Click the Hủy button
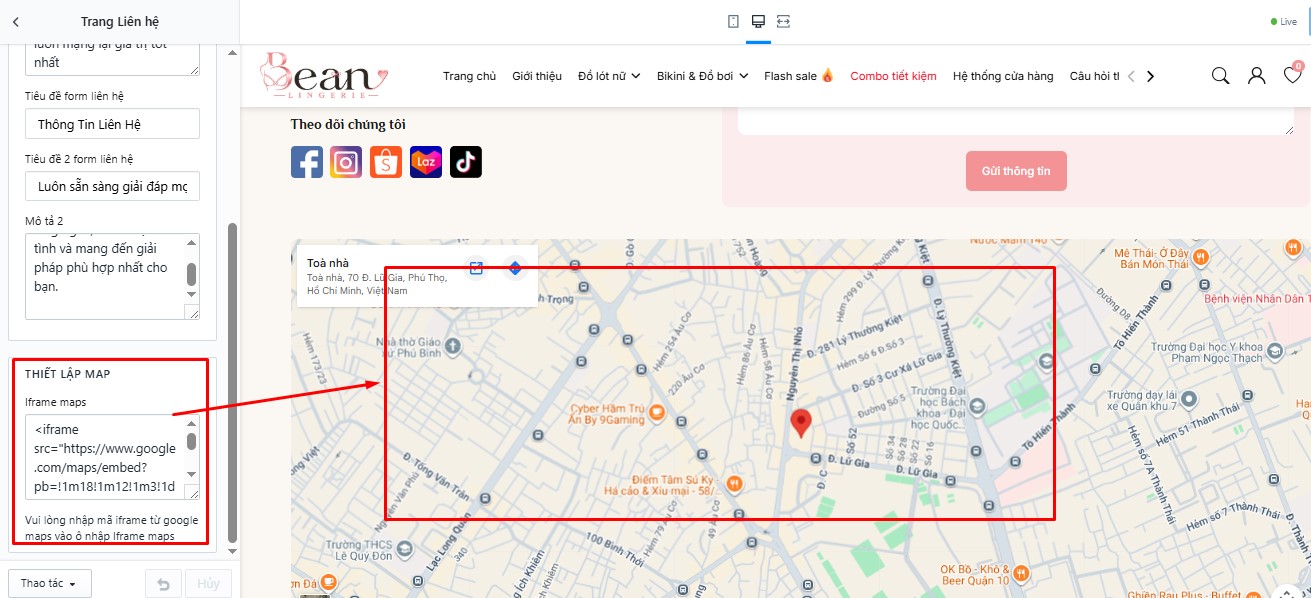Screen dimensions: 1311x598 pyautogui.click(x=208, y=583)
